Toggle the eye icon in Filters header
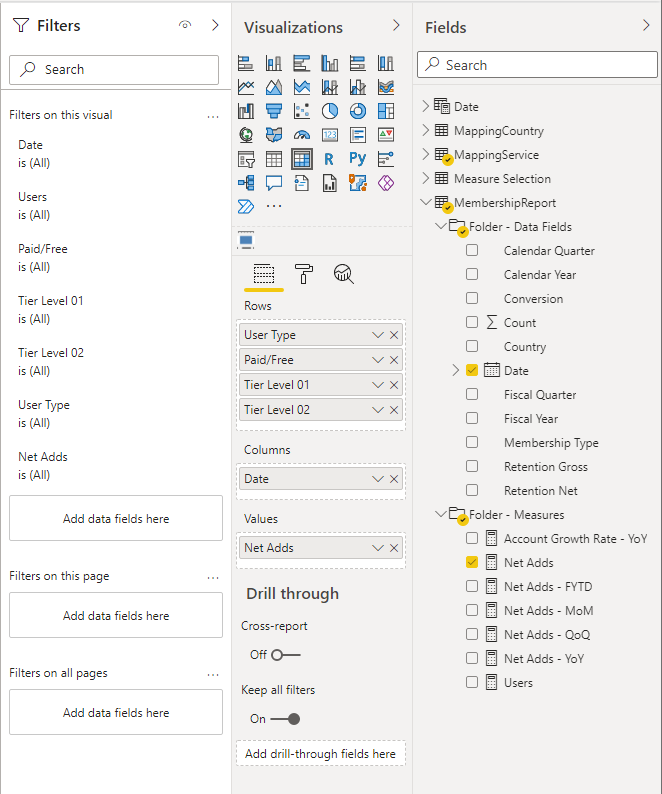Screen dimensions: 662x794 click(x=185, y=25)
